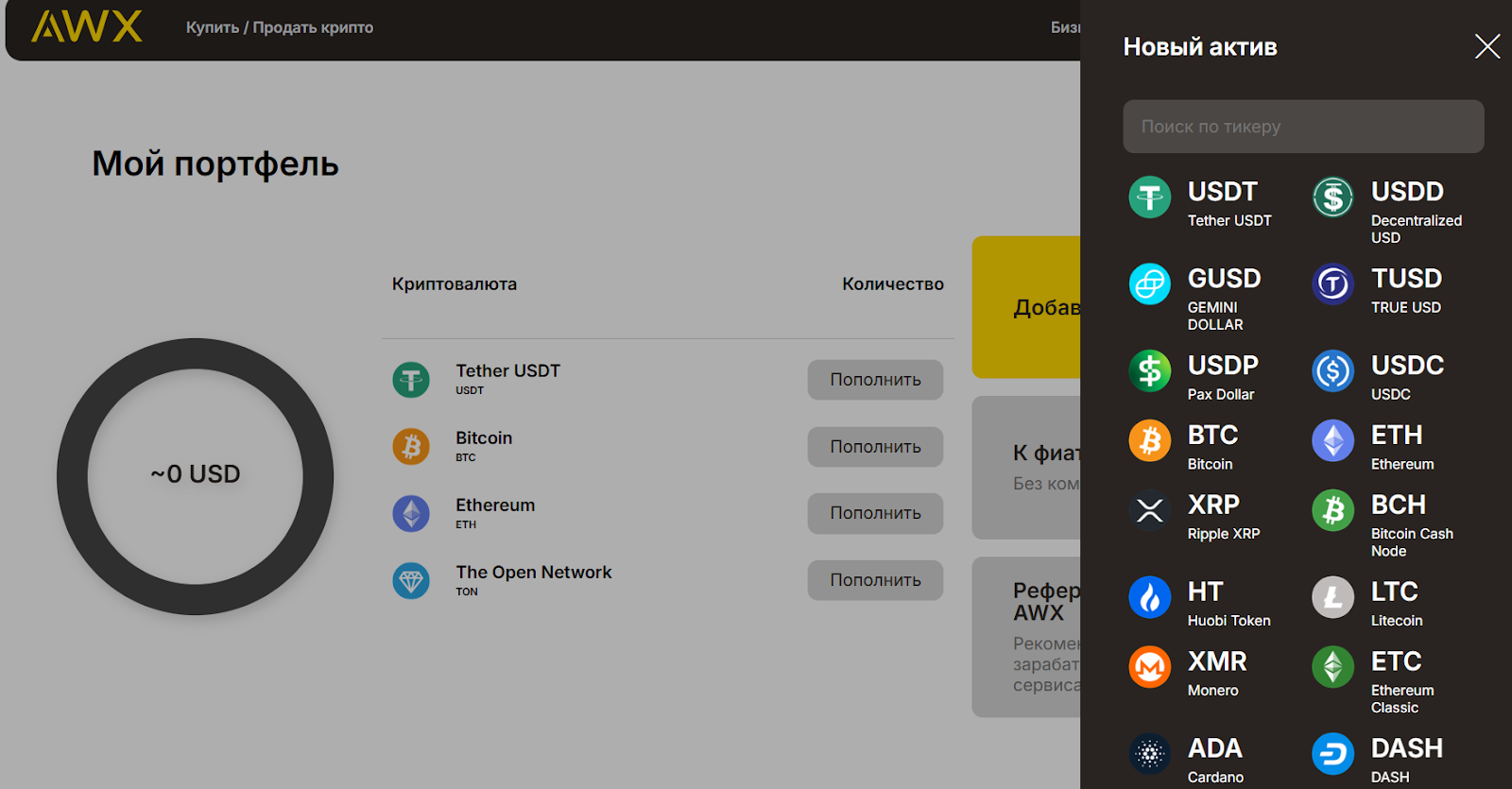Pick the GUSD Gemini Dollar icon
The image size is (1512, 789).
coord(1149,283)
